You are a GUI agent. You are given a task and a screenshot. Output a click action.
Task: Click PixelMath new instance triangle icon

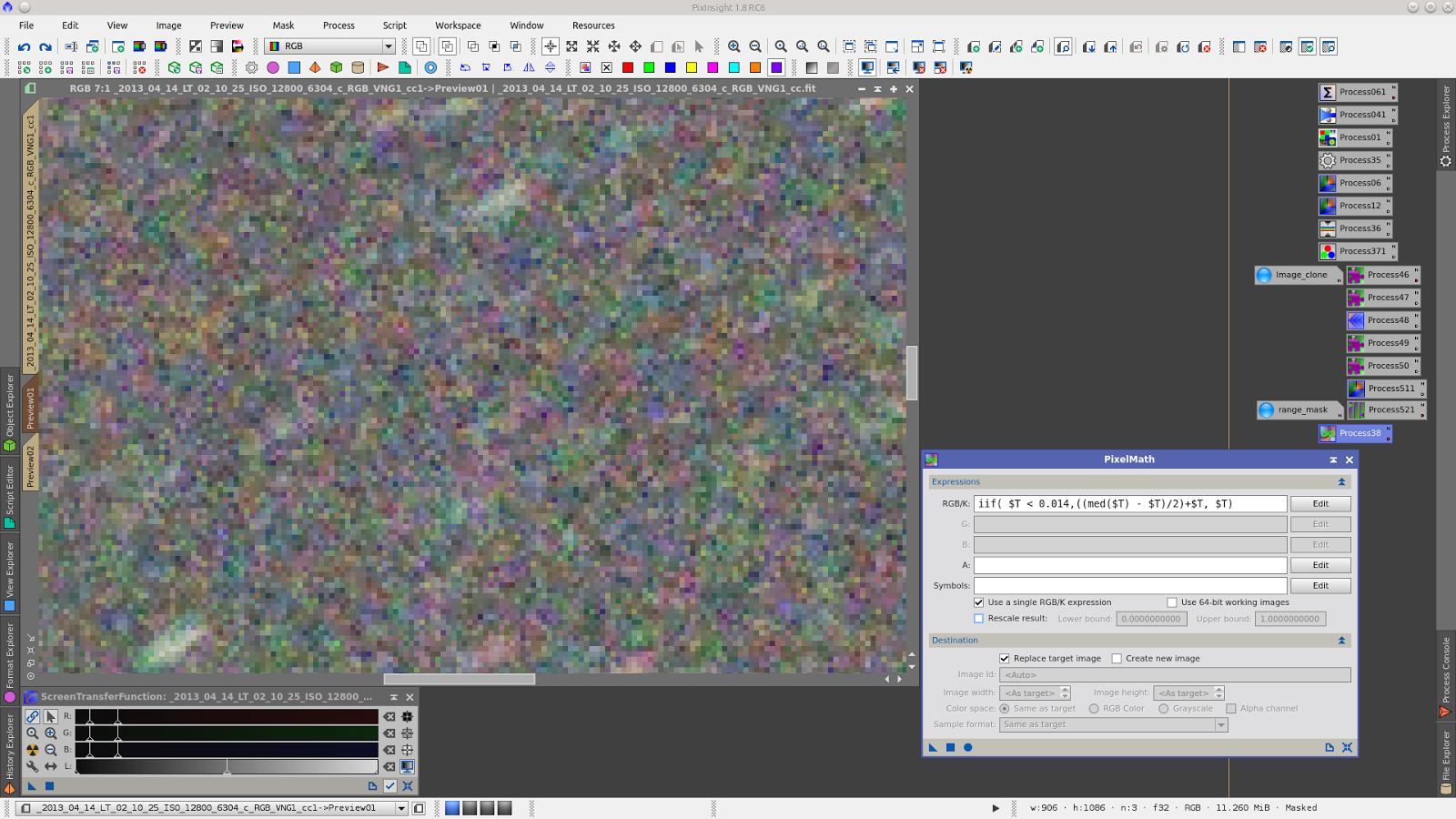pos(933,747)
